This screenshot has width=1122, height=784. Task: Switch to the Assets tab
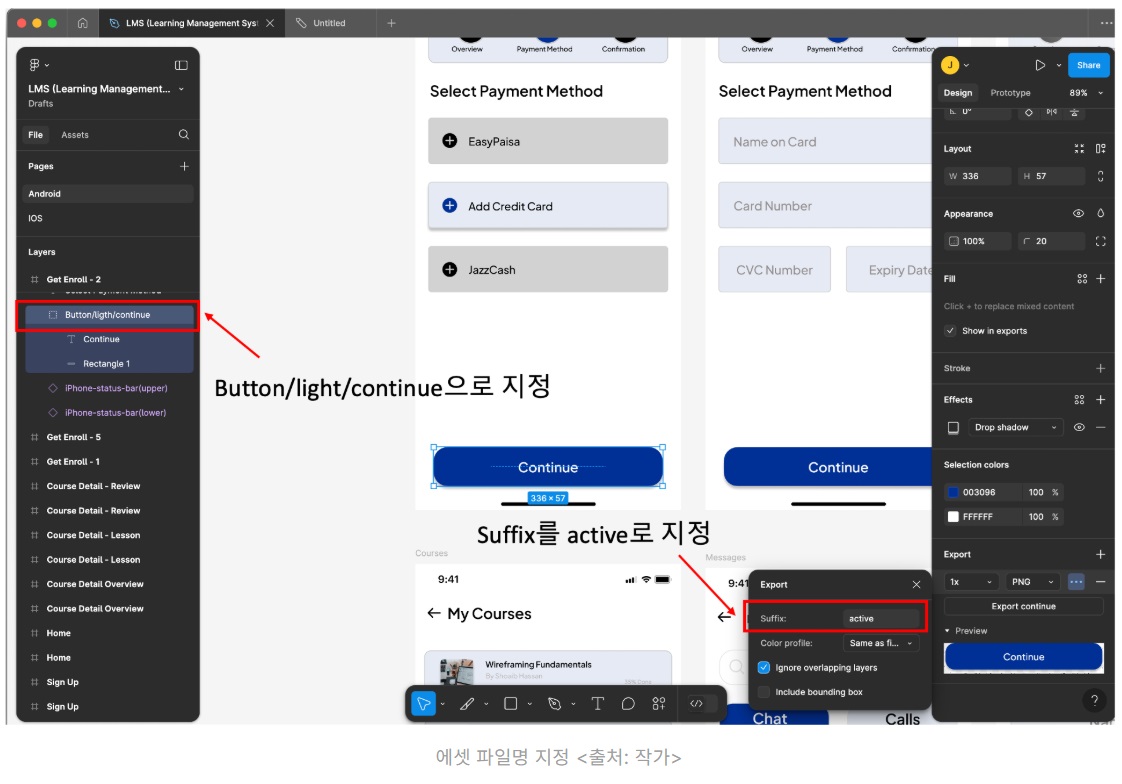[75, 134]
